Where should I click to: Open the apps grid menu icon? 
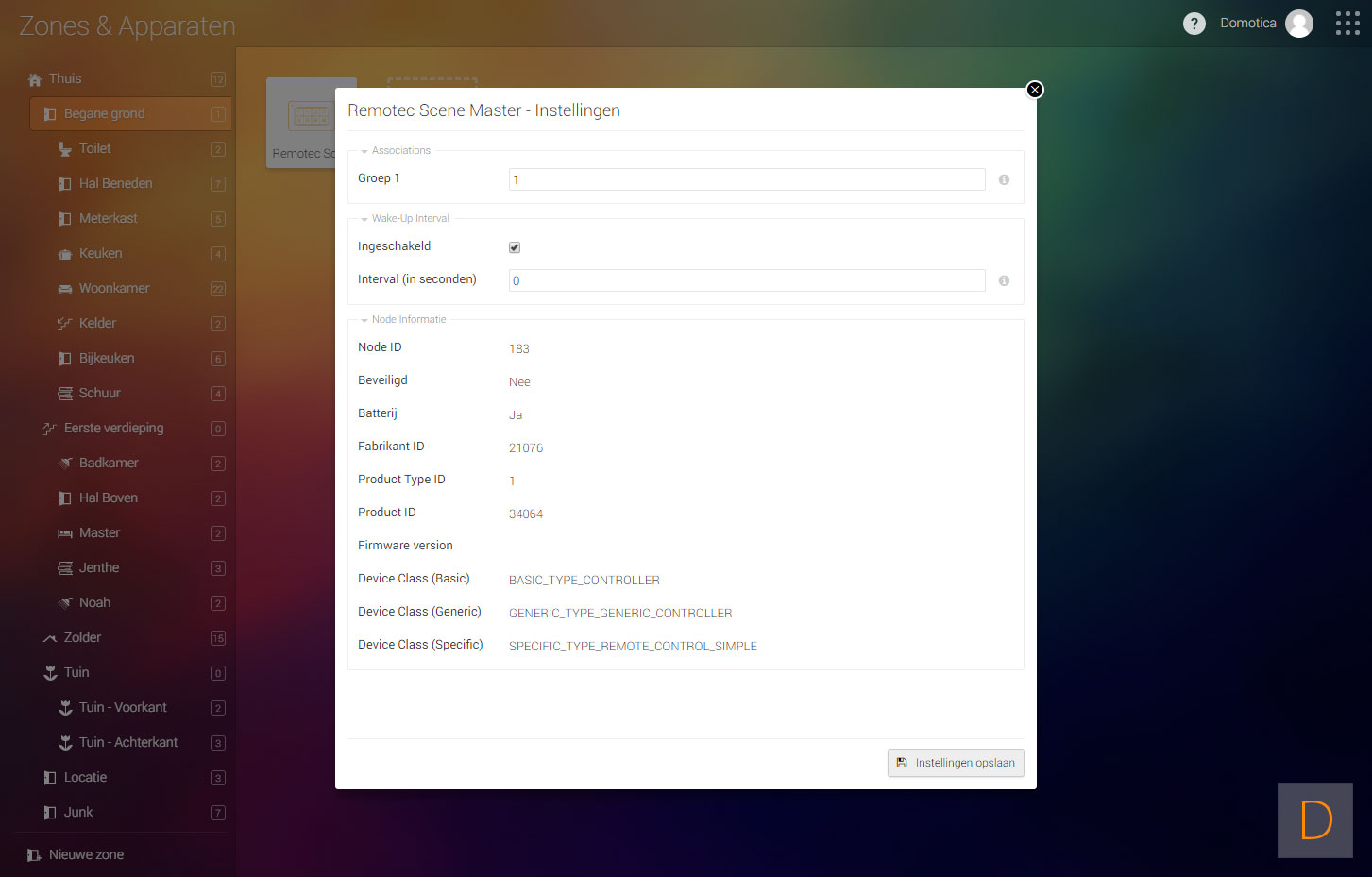[x=1347, y=24]
